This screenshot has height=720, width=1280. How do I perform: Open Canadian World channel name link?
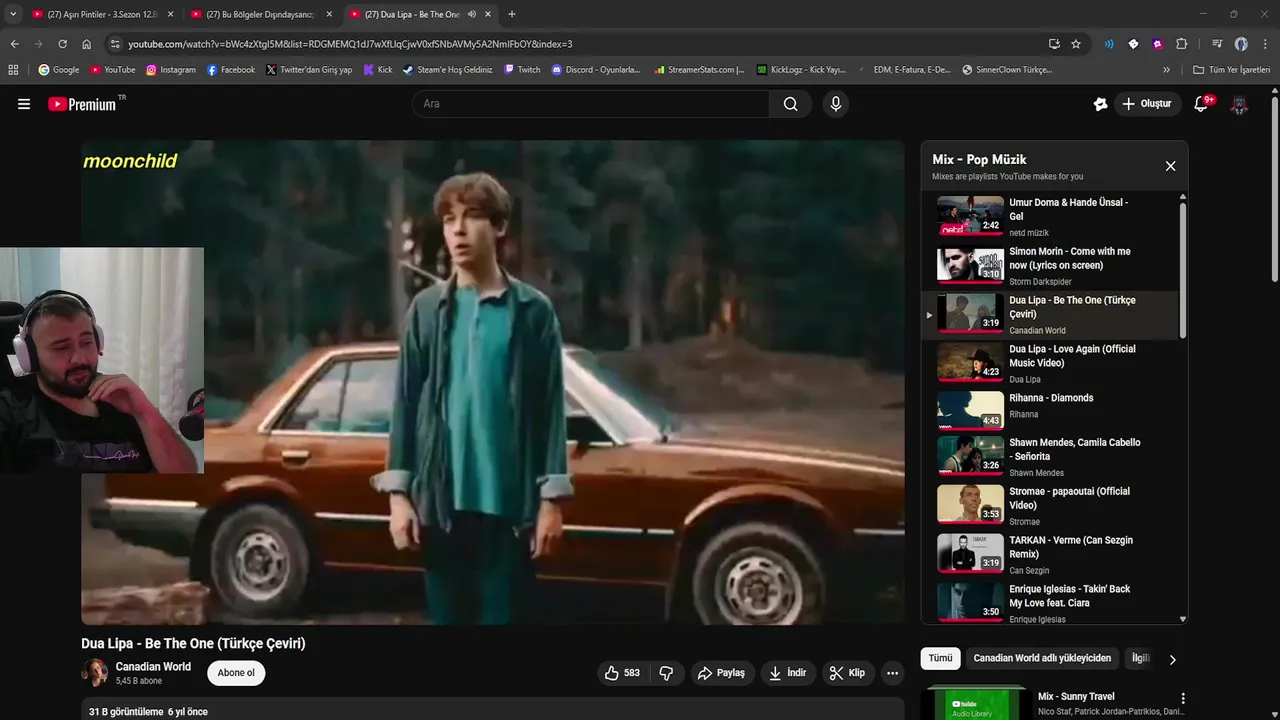tap(153, 667)
